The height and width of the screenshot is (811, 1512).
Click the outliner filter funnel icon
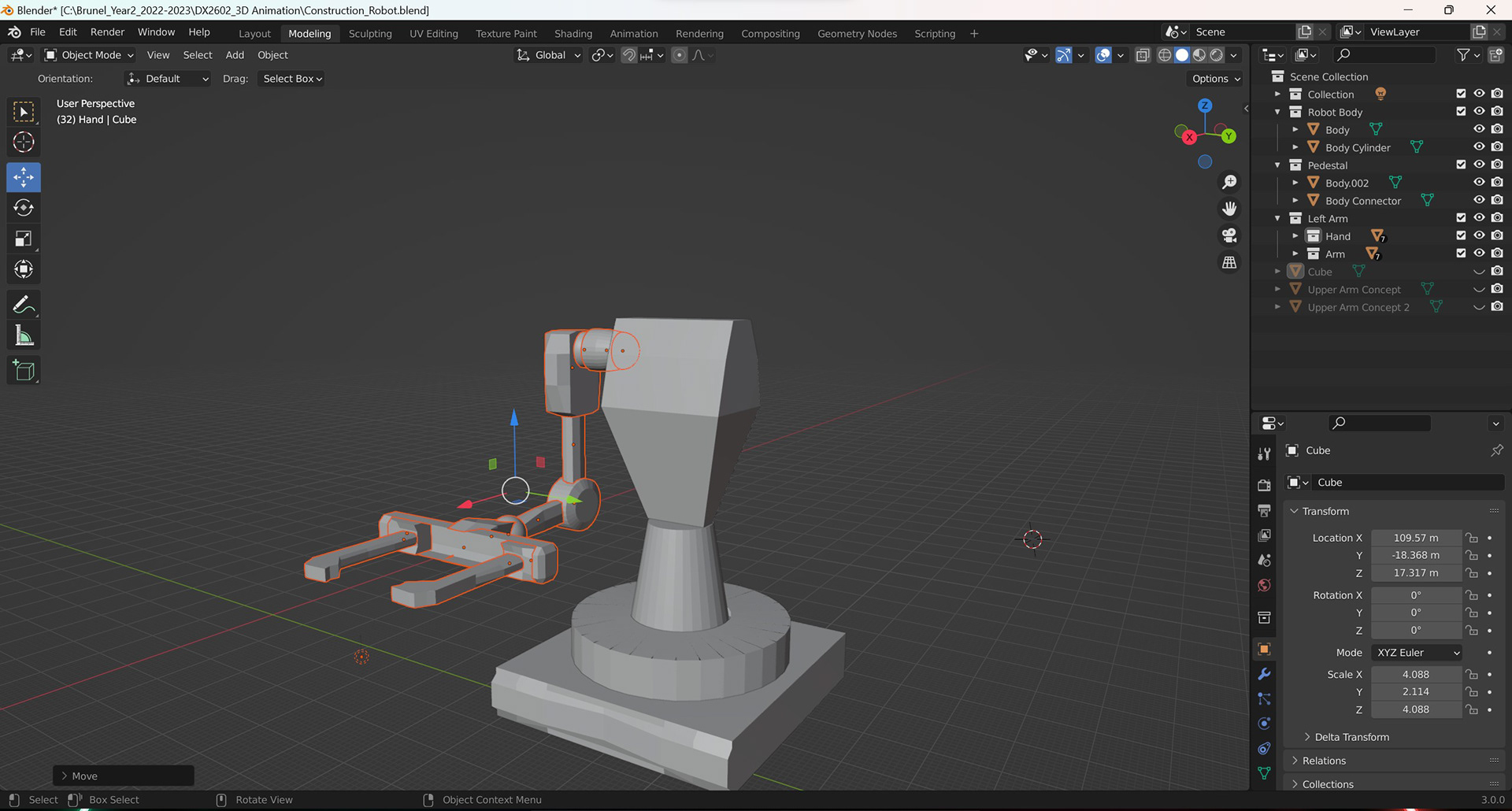pos(1463,54)
